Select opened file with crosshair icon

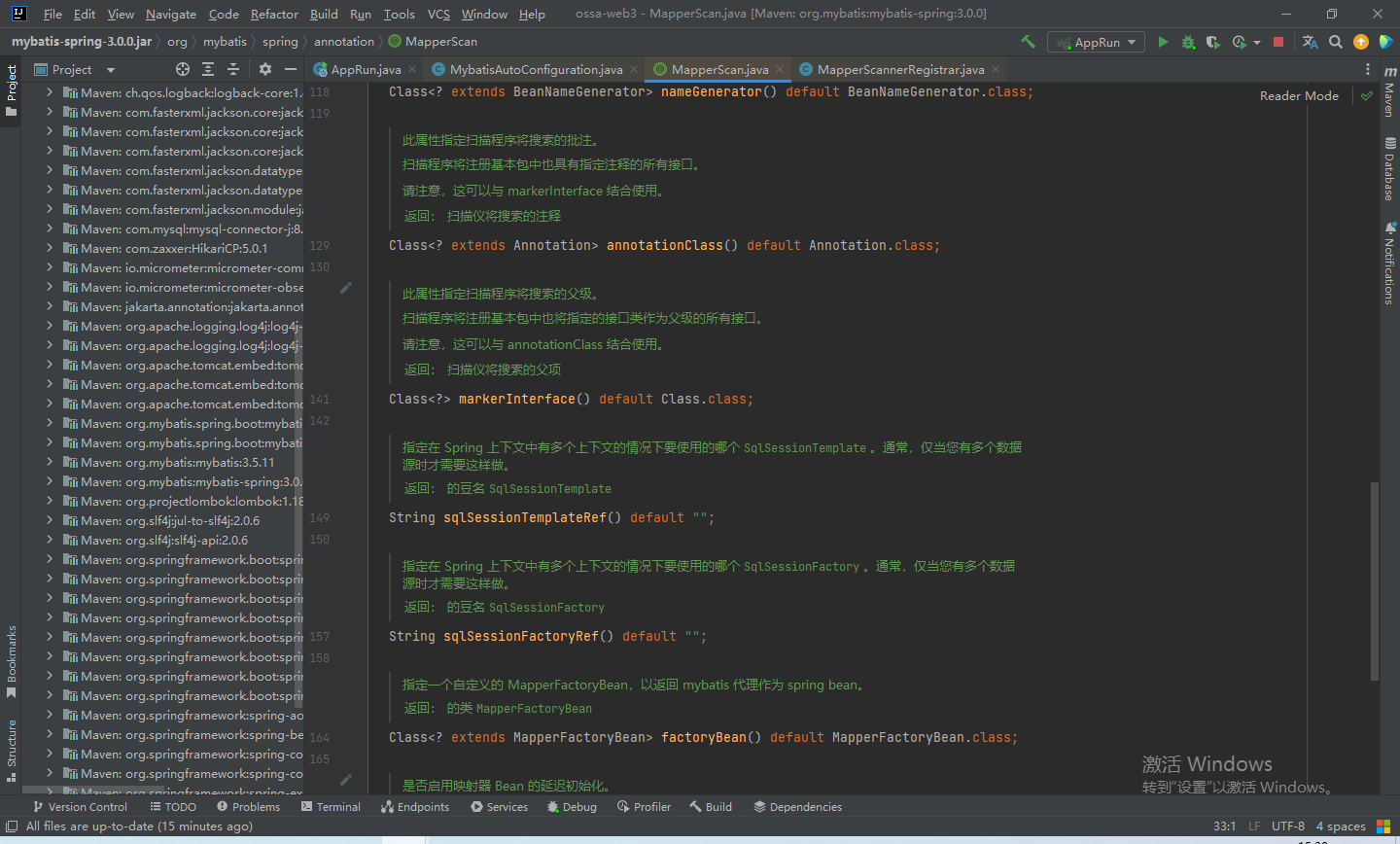click(183, 69)
